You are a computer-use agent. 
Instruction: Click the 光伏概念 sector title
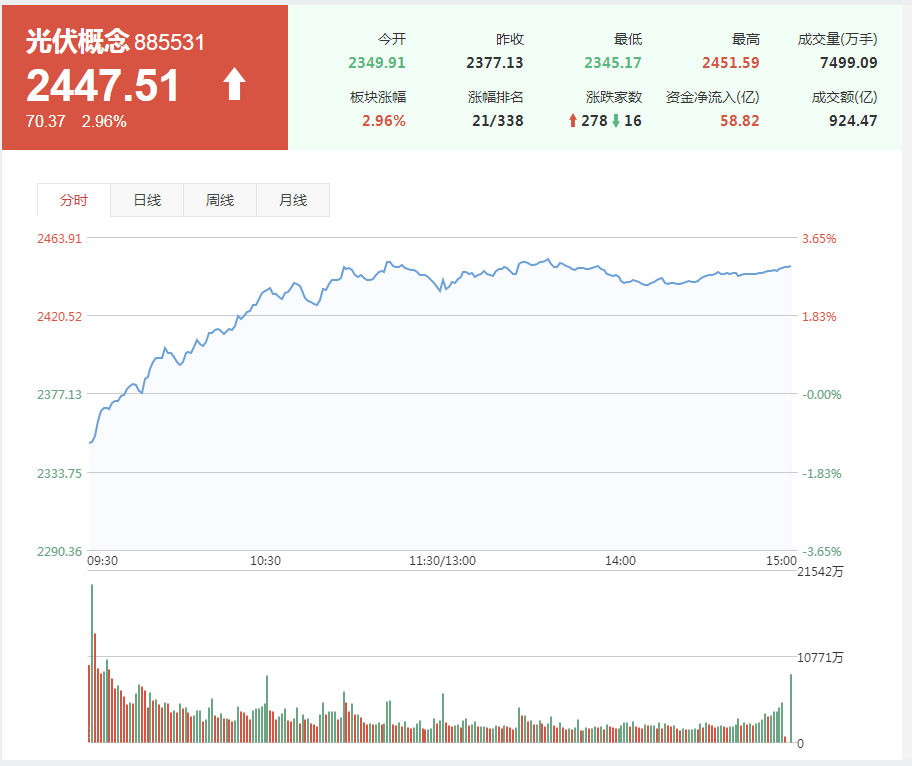pos(78,41)
